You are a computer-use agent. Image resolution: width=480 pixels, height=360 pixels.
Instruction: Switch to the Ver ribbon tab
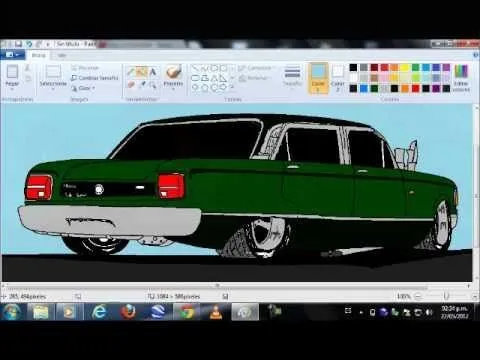(62, 55)
